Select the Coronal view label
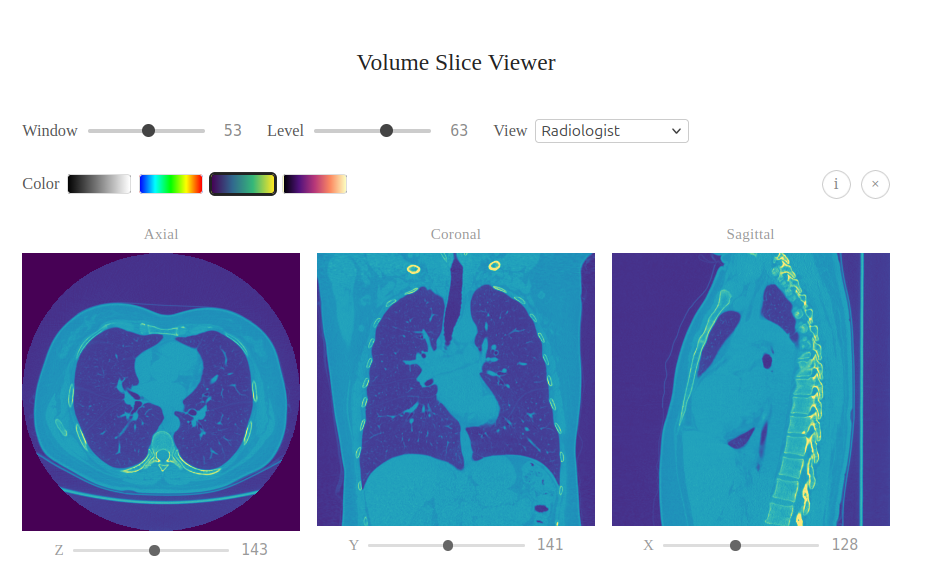Image resolution: width=936 pixels, height=577 pixels. [456, 234]
